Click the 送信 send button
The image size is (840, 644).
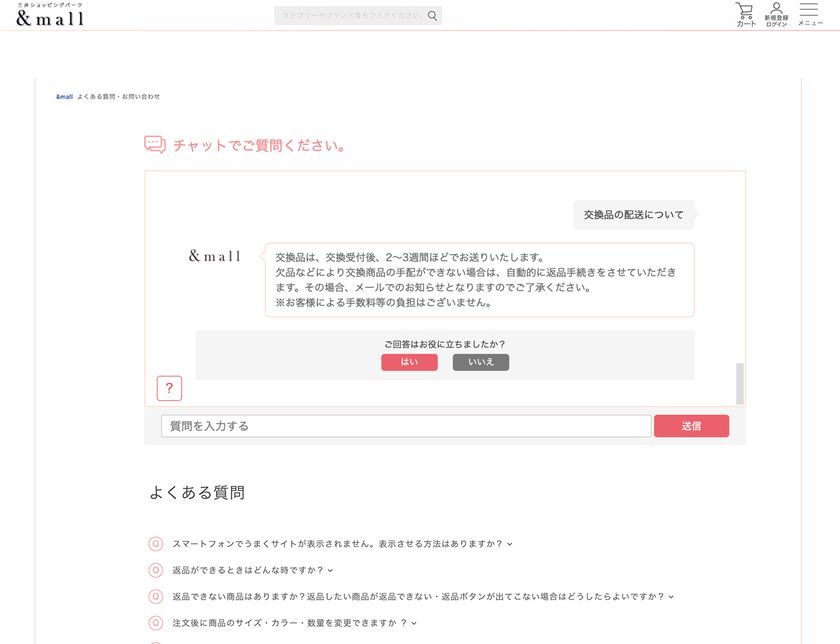691,426
